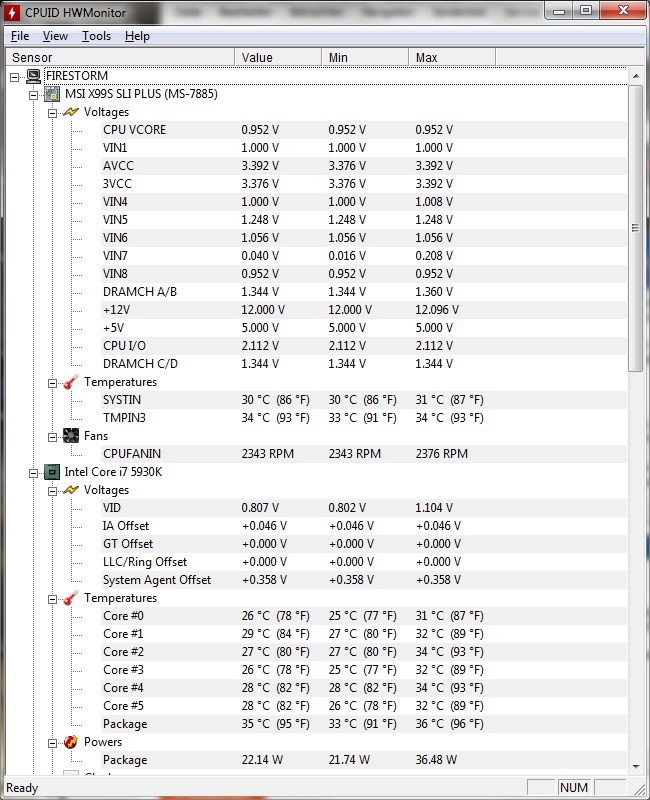Click the Value column header
This screenshot has width=650, height=800.
[x=278, y=58]
